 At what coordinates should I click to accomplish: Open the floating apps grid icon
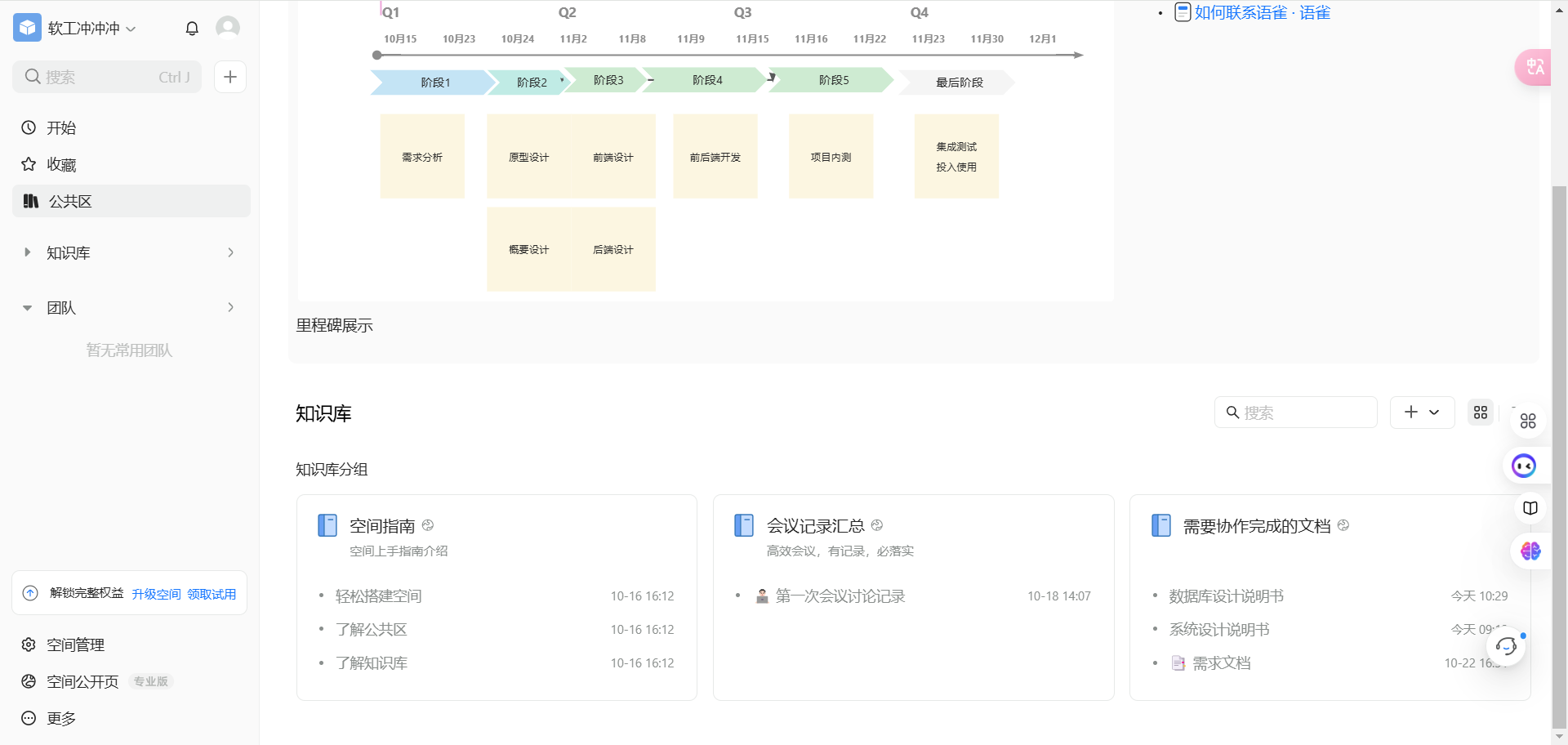pos(1528,421)
